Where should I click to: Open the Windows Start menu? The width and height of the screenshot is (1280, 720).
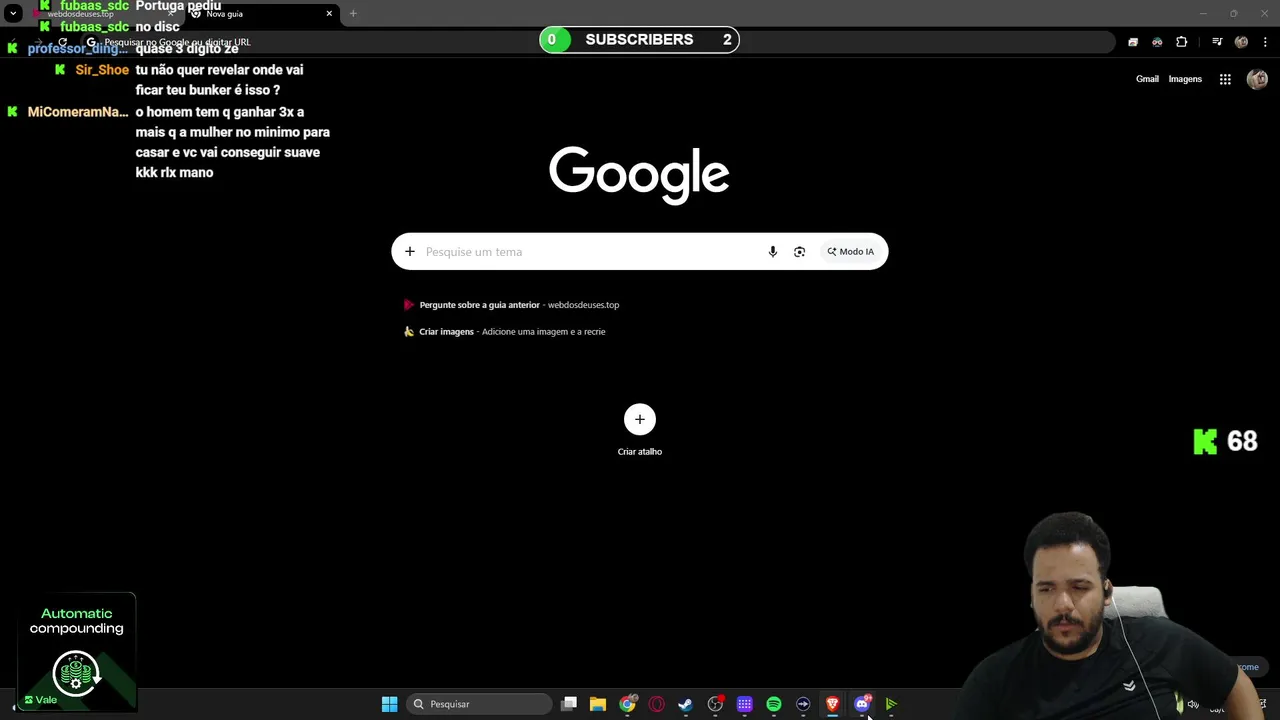coord(390,704)
